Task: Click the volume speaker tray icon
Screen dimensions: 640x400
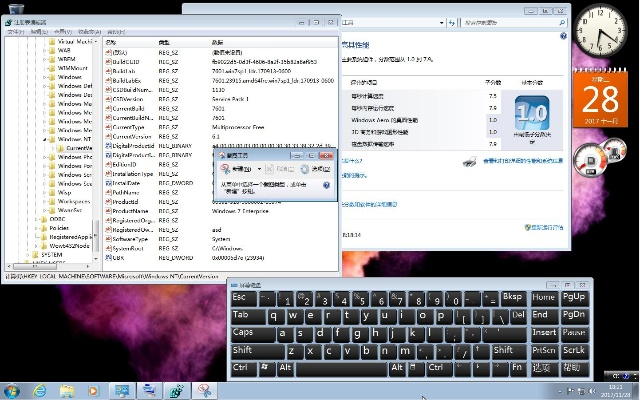Action: pyautogui.click(x=593, y=391)
